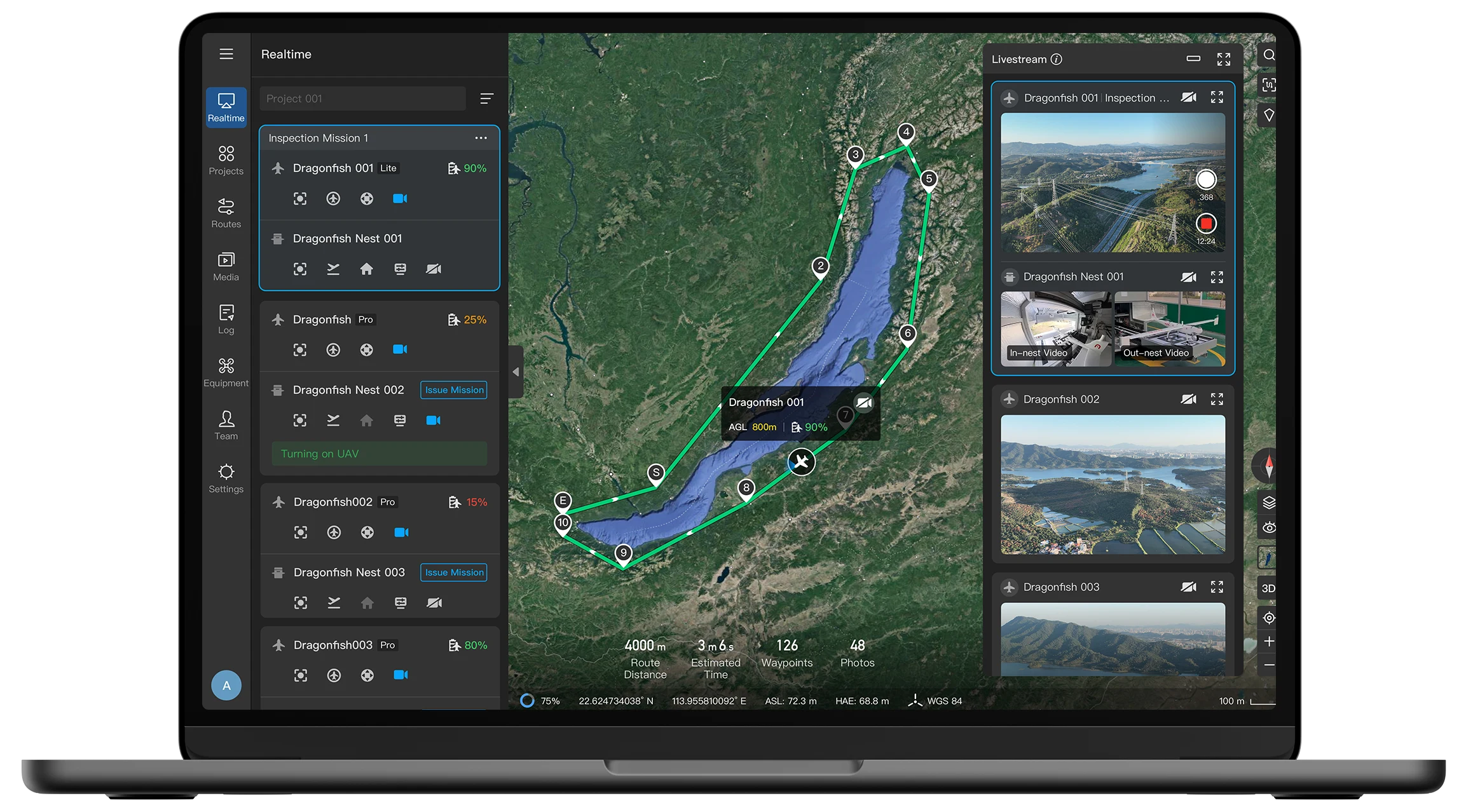The image size is (1466, 812).
Task: Click the map scan frame tool icon
Action: [1269, 85]
